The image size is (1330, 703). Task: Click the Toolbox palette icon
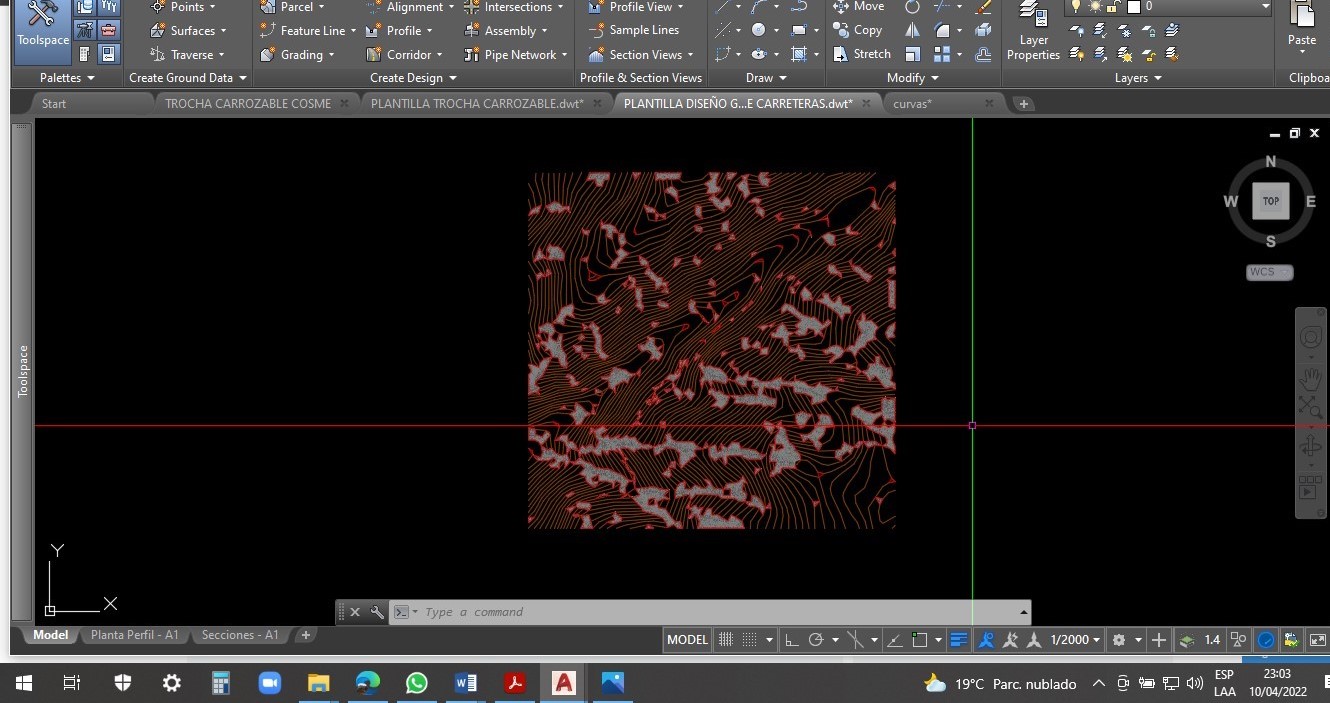[109, 30]
